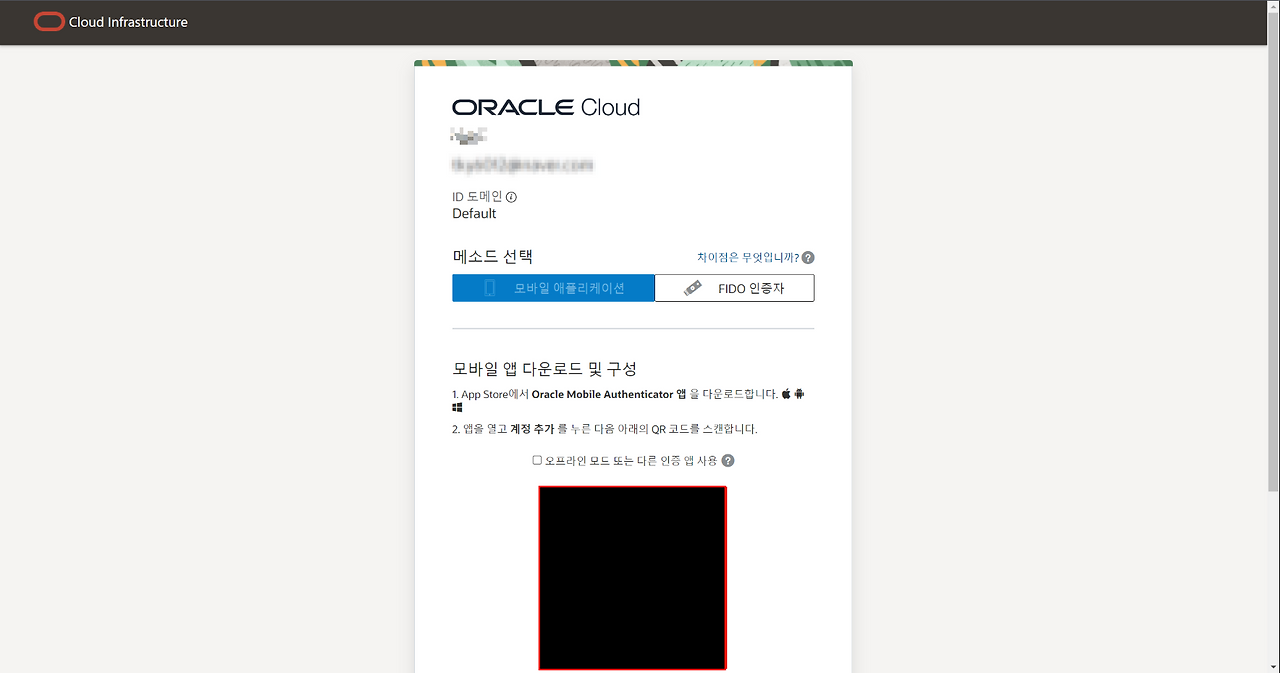1280x673 pixels.
Task: Click the Default domain value
Action: (474, 214)
